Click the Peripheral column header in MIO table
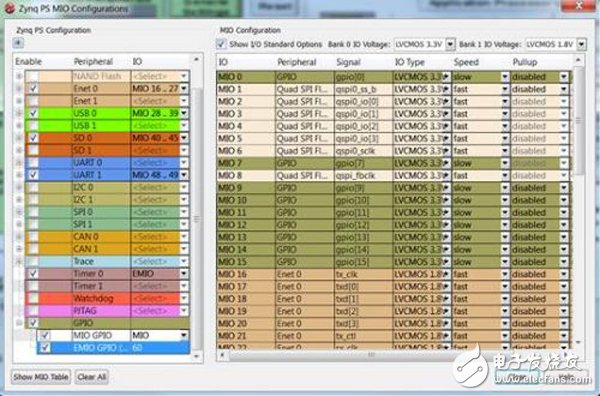 point(297,62)
